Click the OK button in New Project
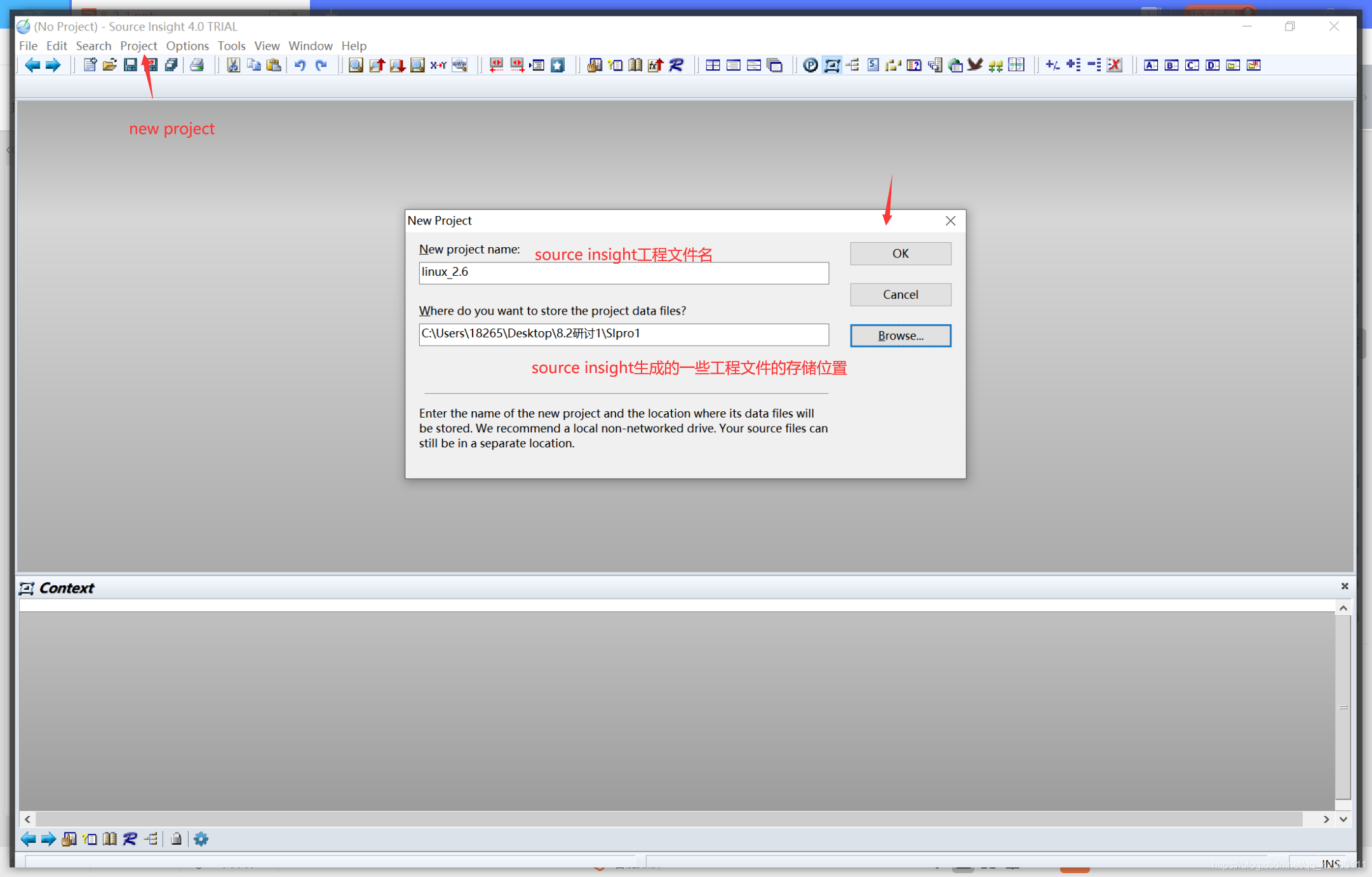1372x877 pixels. [900, 254]
